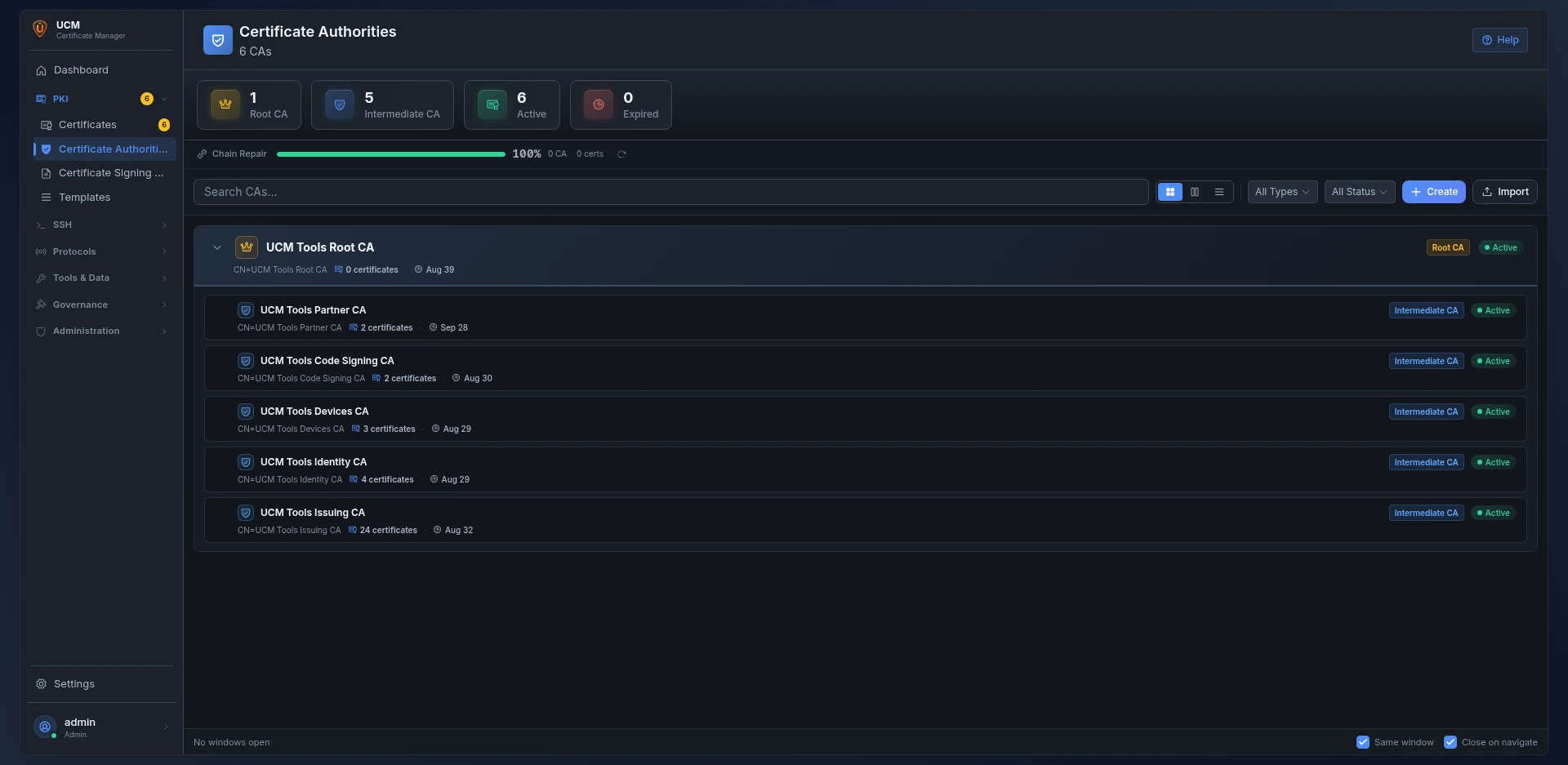Click the Dashboard home icon
Image resolution: width=1568 pixels, height=765 pixels.
click(42, 70)
